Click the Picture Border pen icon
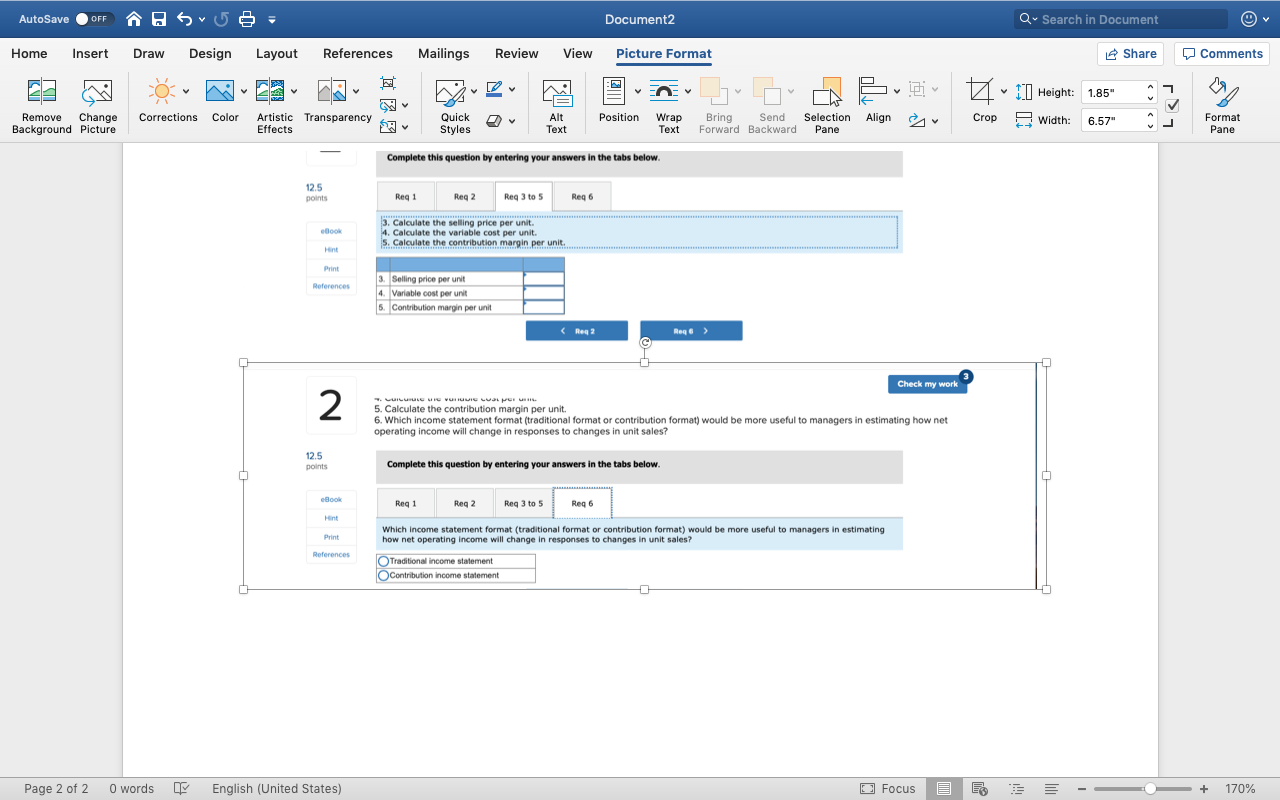 coord(494,90)
